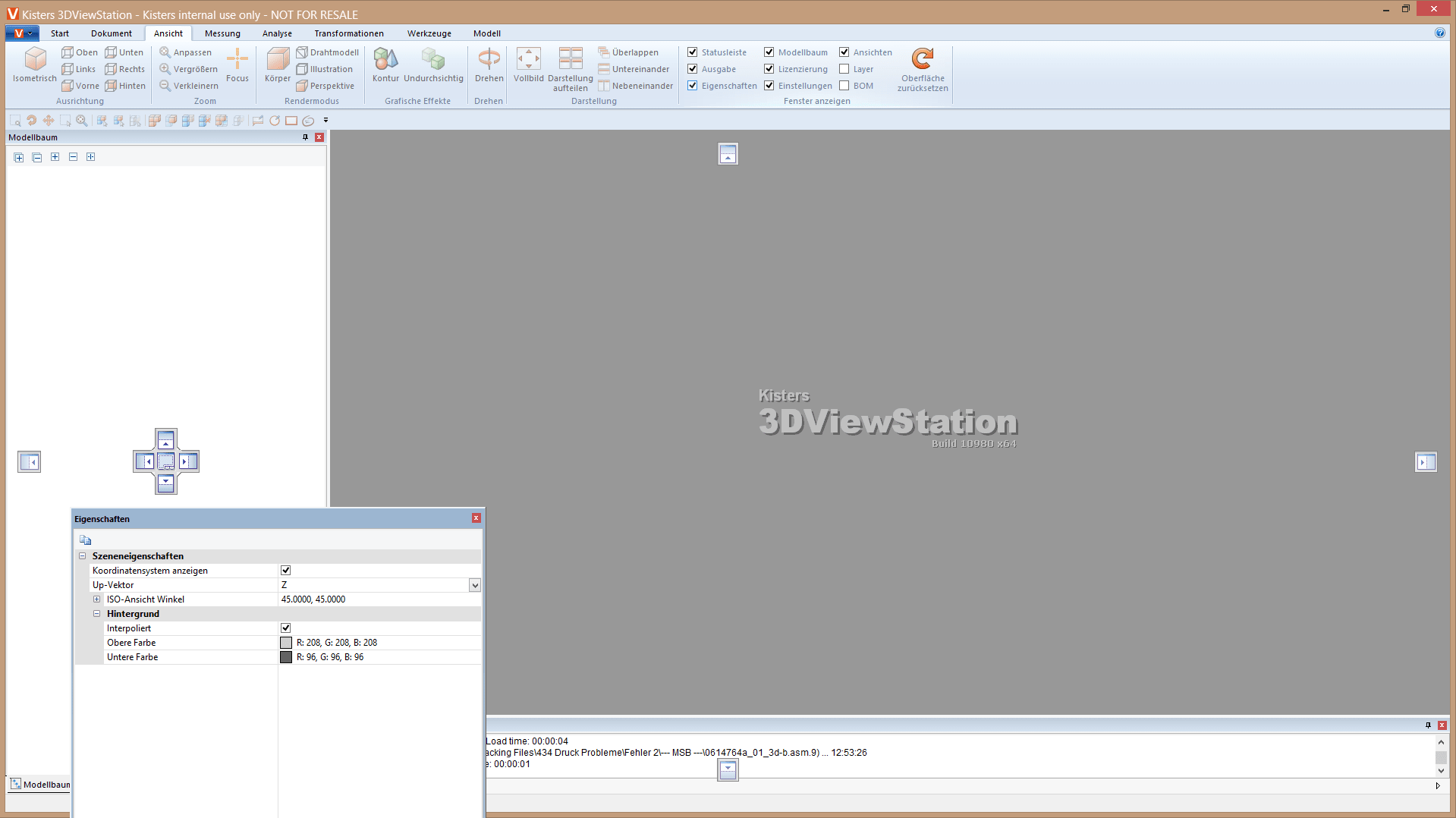
Task: Select the Körper render mode
Action: pyautogui.click(x=278, y=65)
